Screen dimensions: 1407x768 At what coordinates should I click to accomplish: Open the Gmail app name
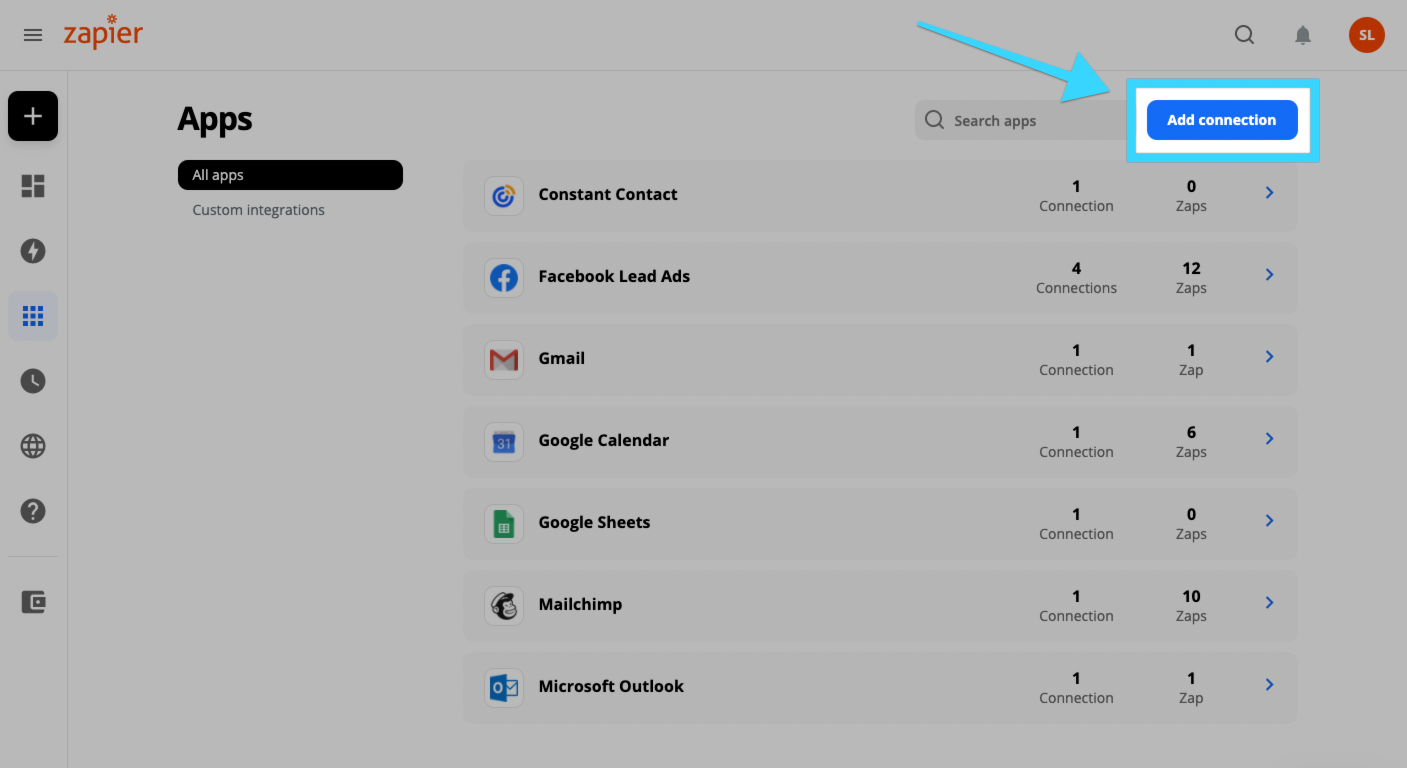562,358
